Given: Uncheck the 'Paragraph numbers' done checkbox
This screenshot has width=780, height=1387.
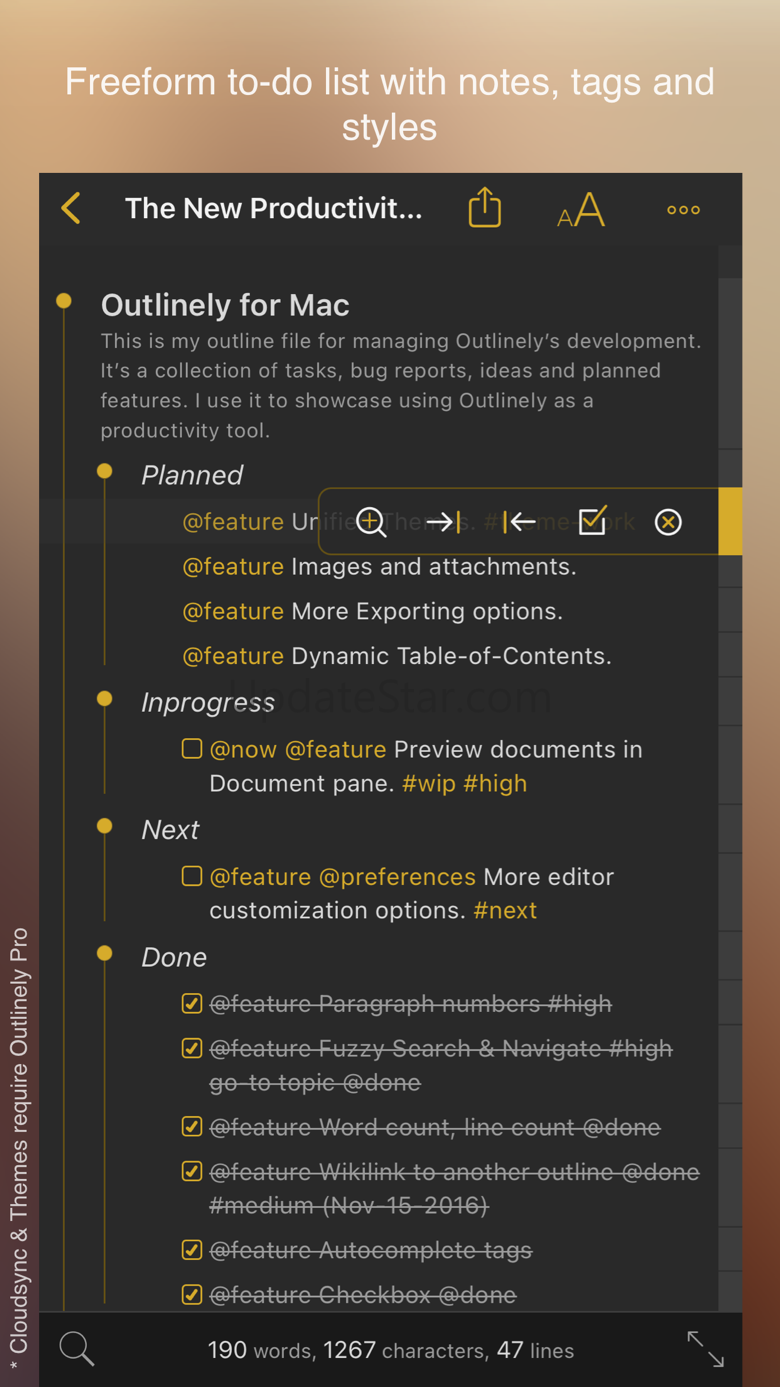Looking at the screenshot, I should [x=192, y=1003].
